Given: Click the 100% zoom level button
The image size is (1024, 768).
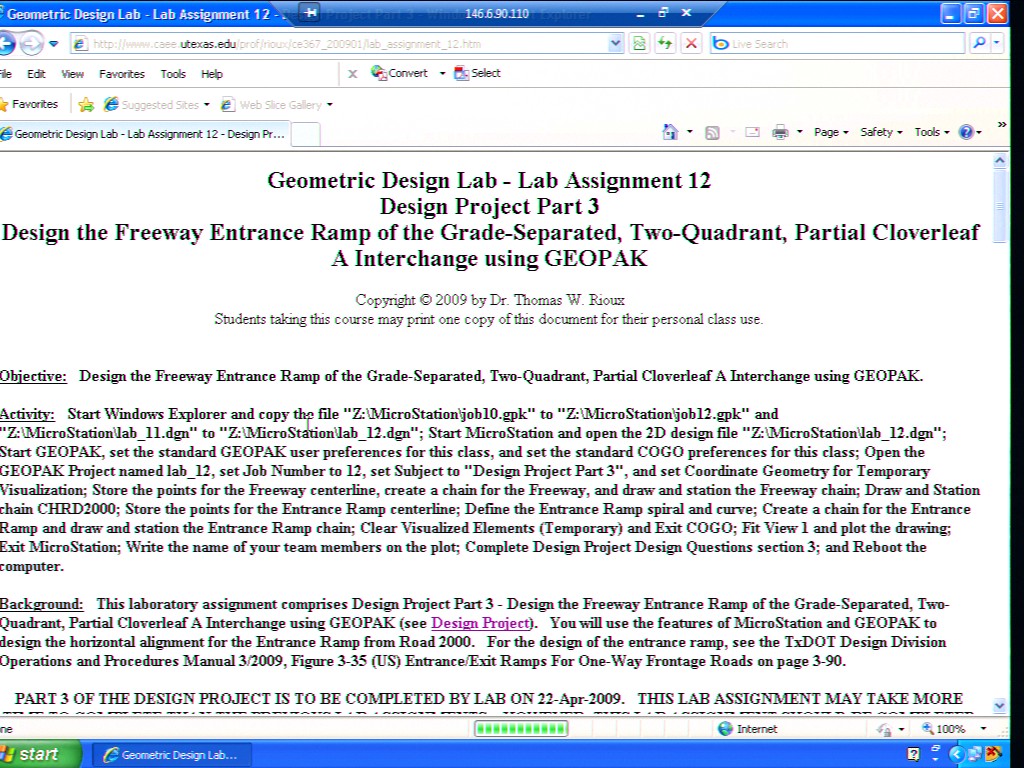Looking at the screenshot, I should 944,729.
